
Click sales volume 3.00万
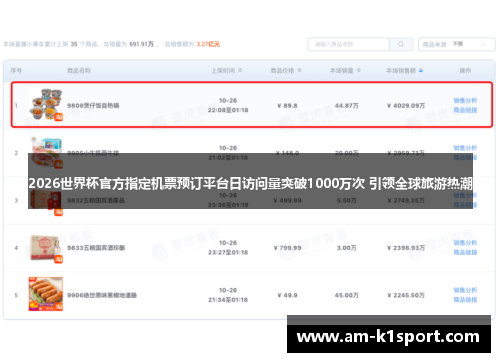coord(347,248)
